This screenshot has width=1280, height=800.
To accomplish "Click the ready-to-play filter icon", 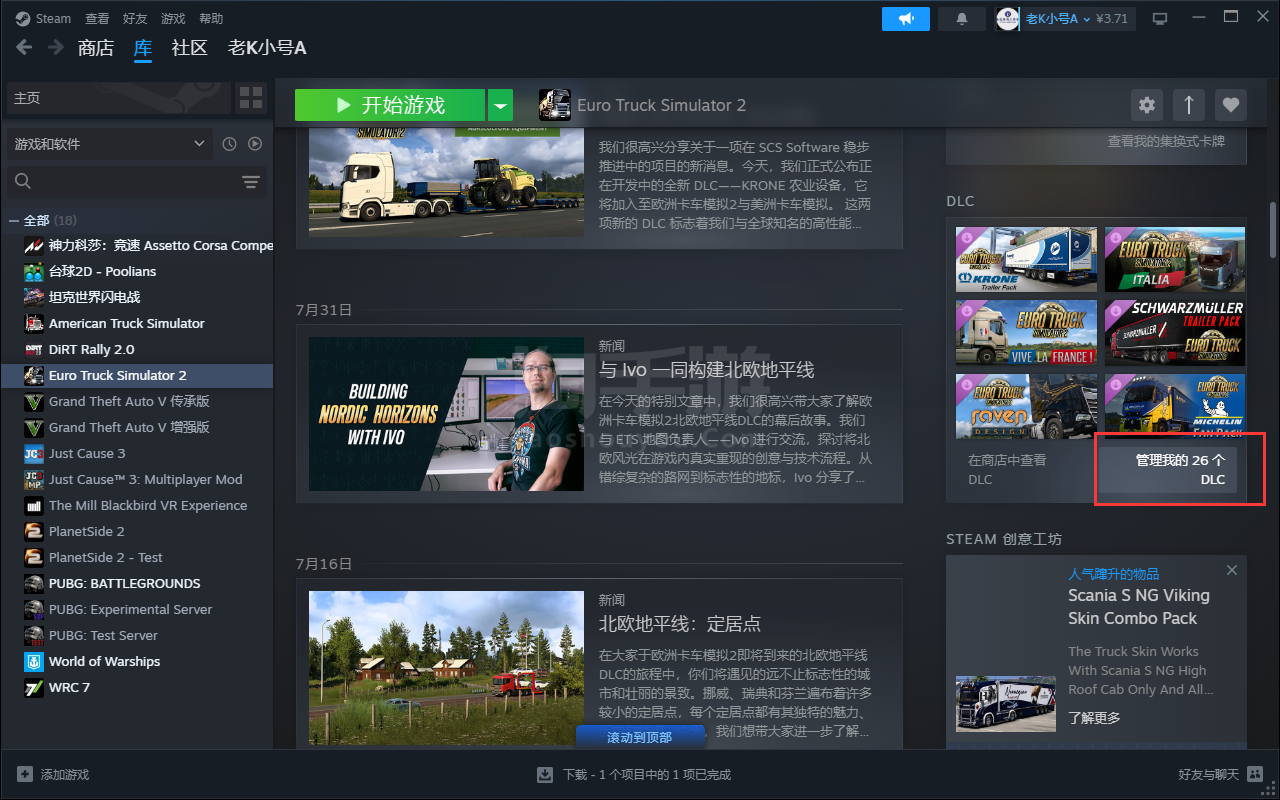I will 255,144.
